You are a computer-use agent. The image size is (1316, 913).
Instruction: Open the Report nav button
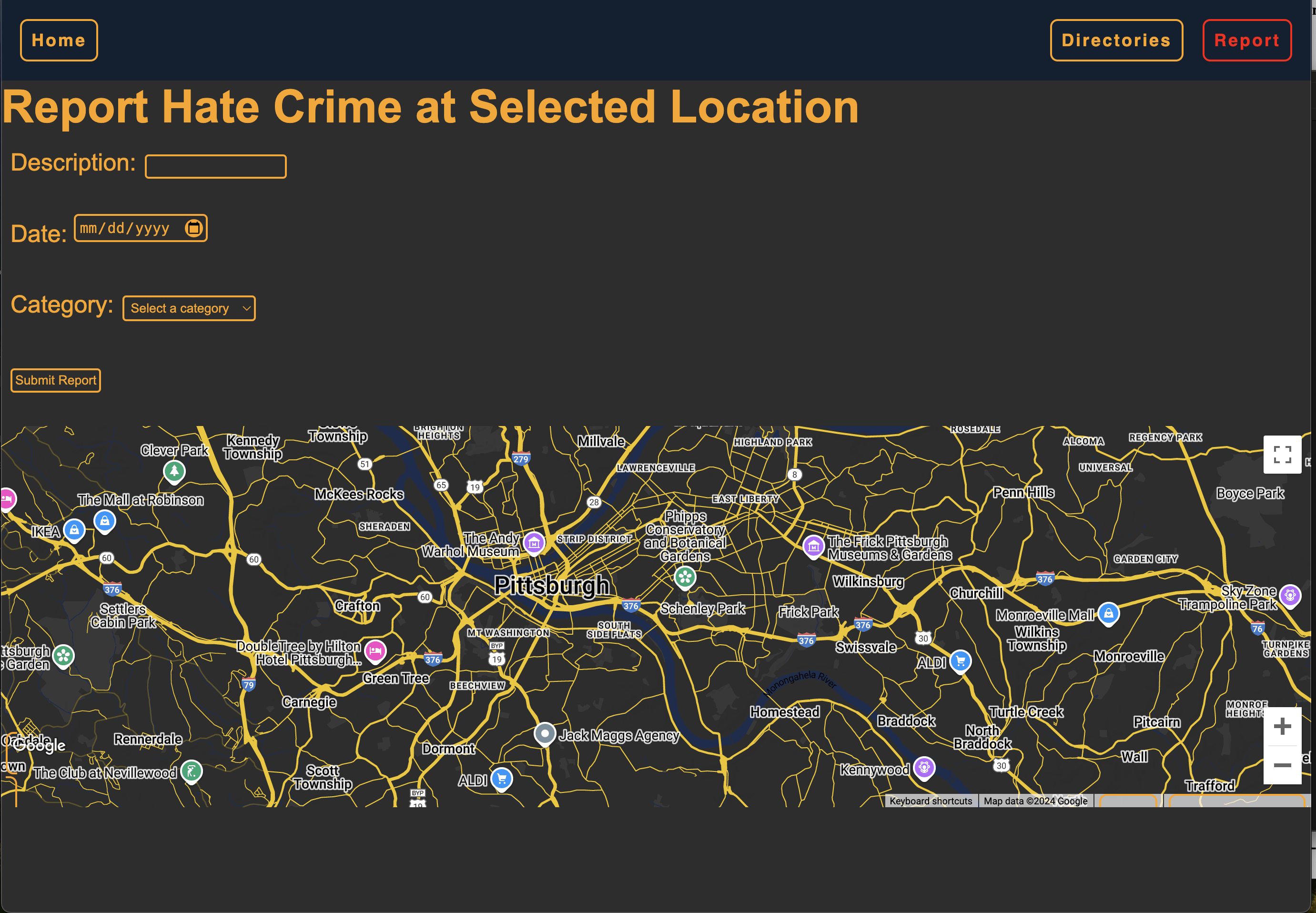1246,40
